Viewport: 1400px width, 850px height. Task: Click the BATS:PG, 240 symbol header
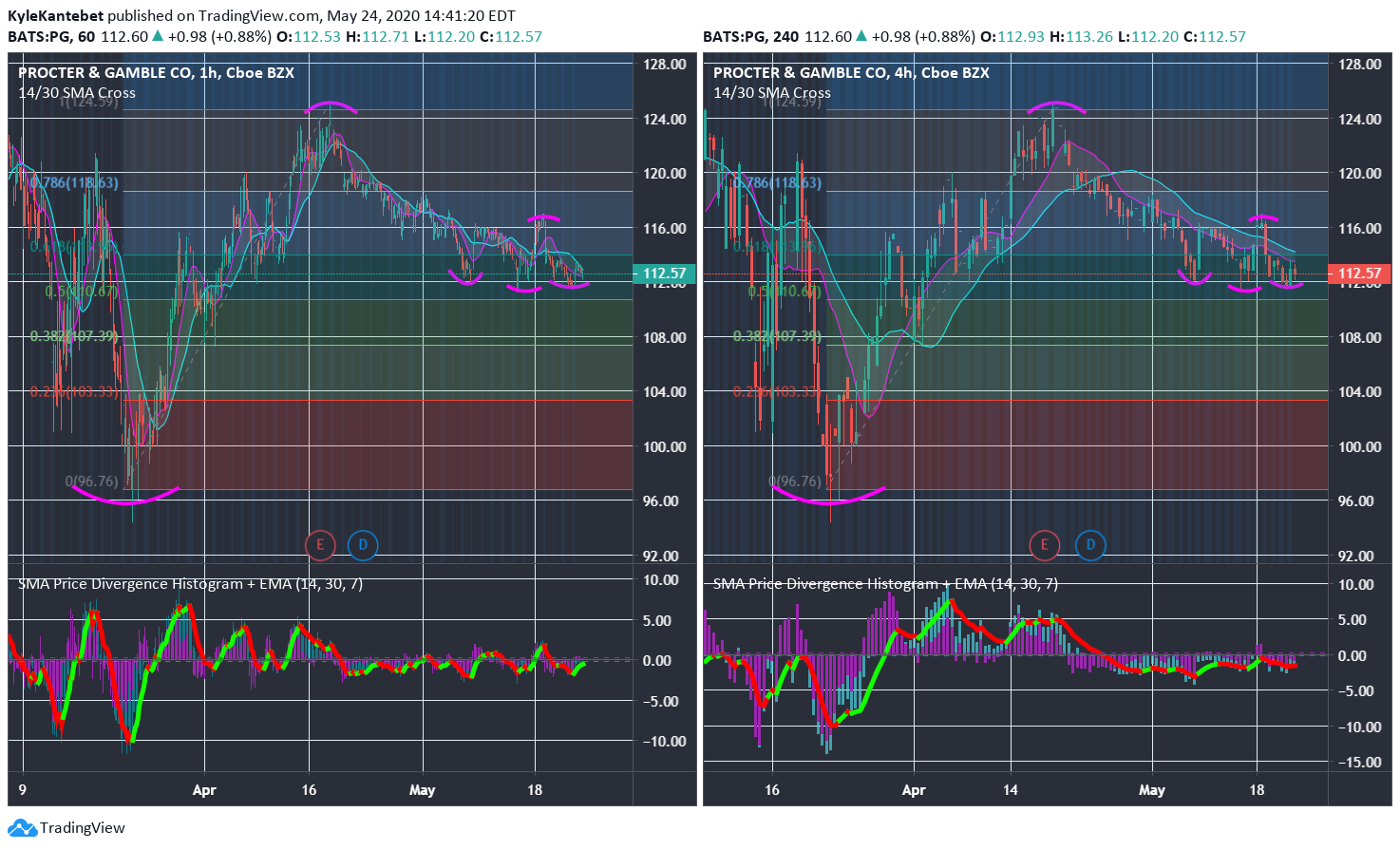750,37
